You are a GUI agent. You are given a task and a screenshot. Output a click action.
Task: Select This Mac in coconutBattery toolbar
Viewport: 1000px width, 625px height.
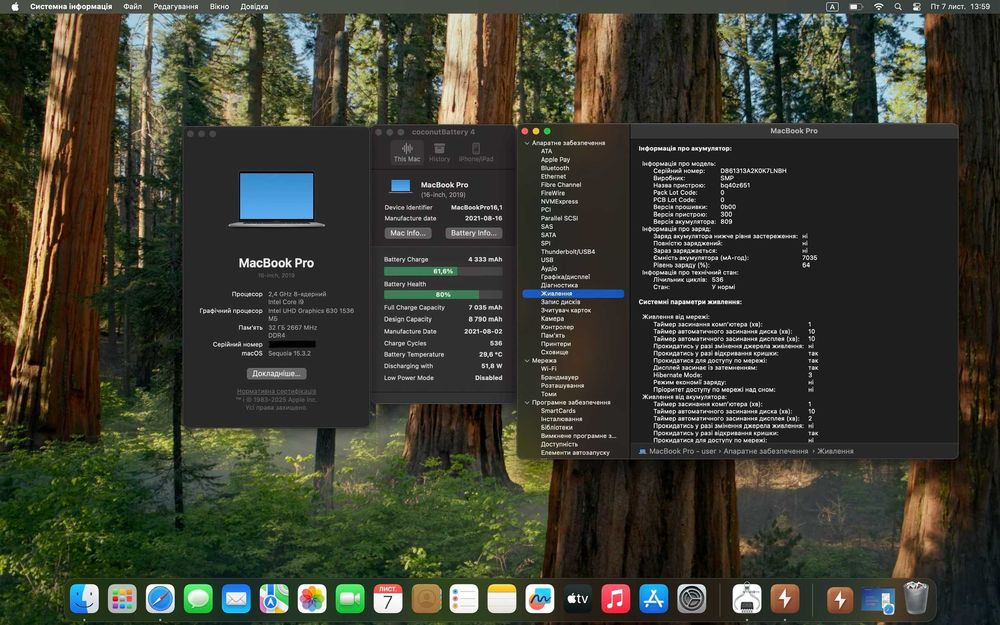[x=407, y=152]
